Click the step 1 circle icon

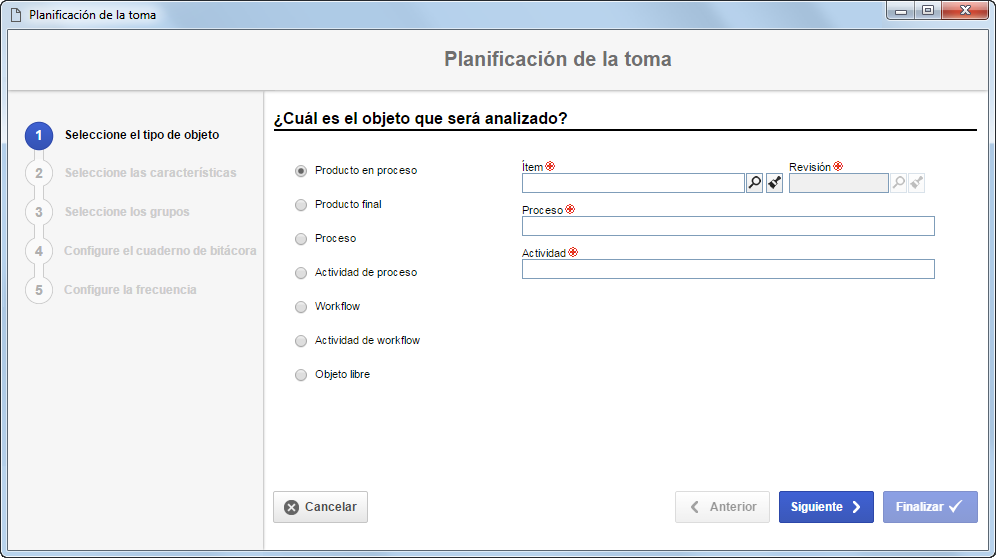[39, 136]
